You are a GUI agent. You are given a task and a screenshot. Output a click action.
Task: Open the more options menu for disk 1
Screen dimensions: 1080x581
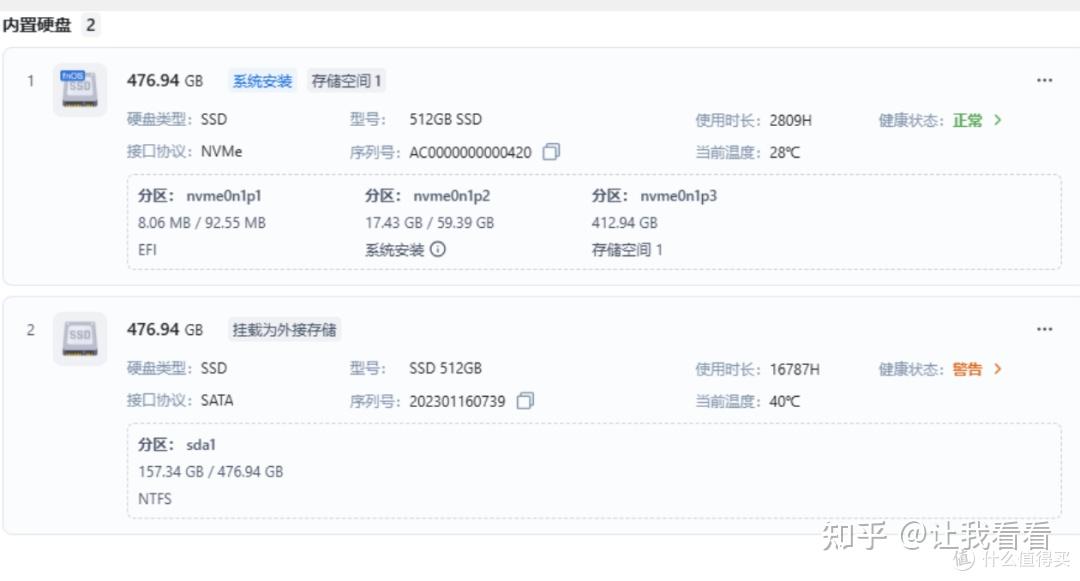1044,81
